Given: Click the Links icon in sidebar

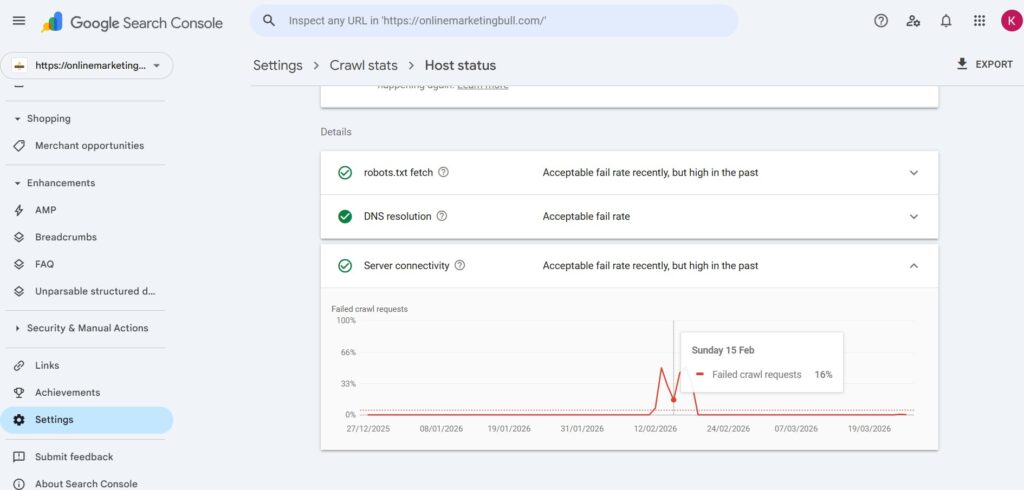Looking at the screenshot, I should click(x=19, y=365).
